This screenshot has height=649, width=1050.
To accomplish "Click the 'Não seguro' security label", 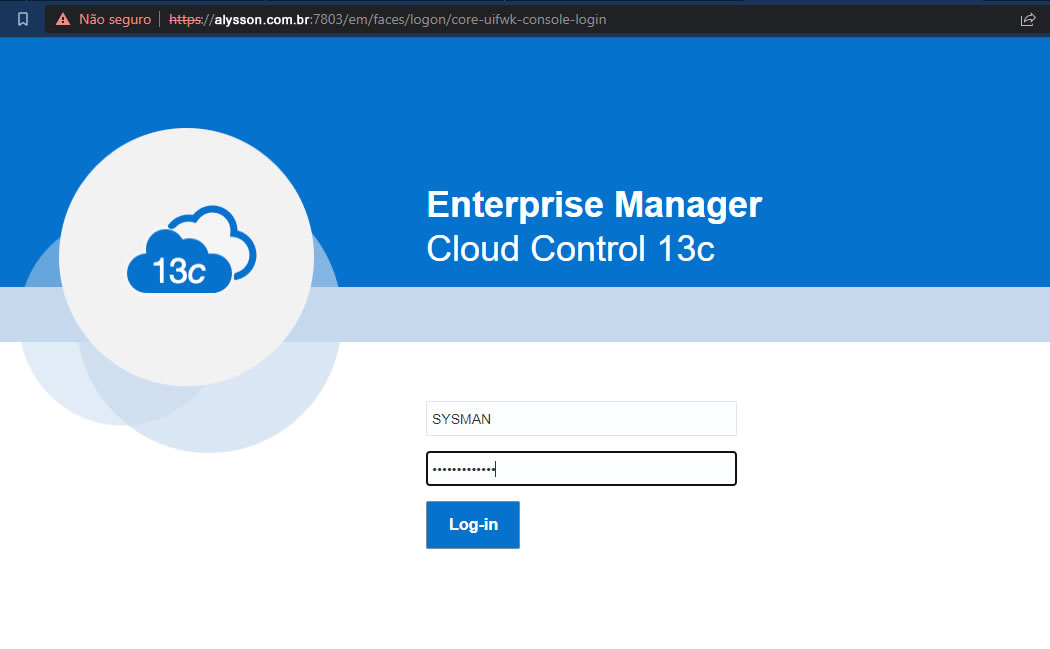I will pyautogui.click(x=115, y=19).
